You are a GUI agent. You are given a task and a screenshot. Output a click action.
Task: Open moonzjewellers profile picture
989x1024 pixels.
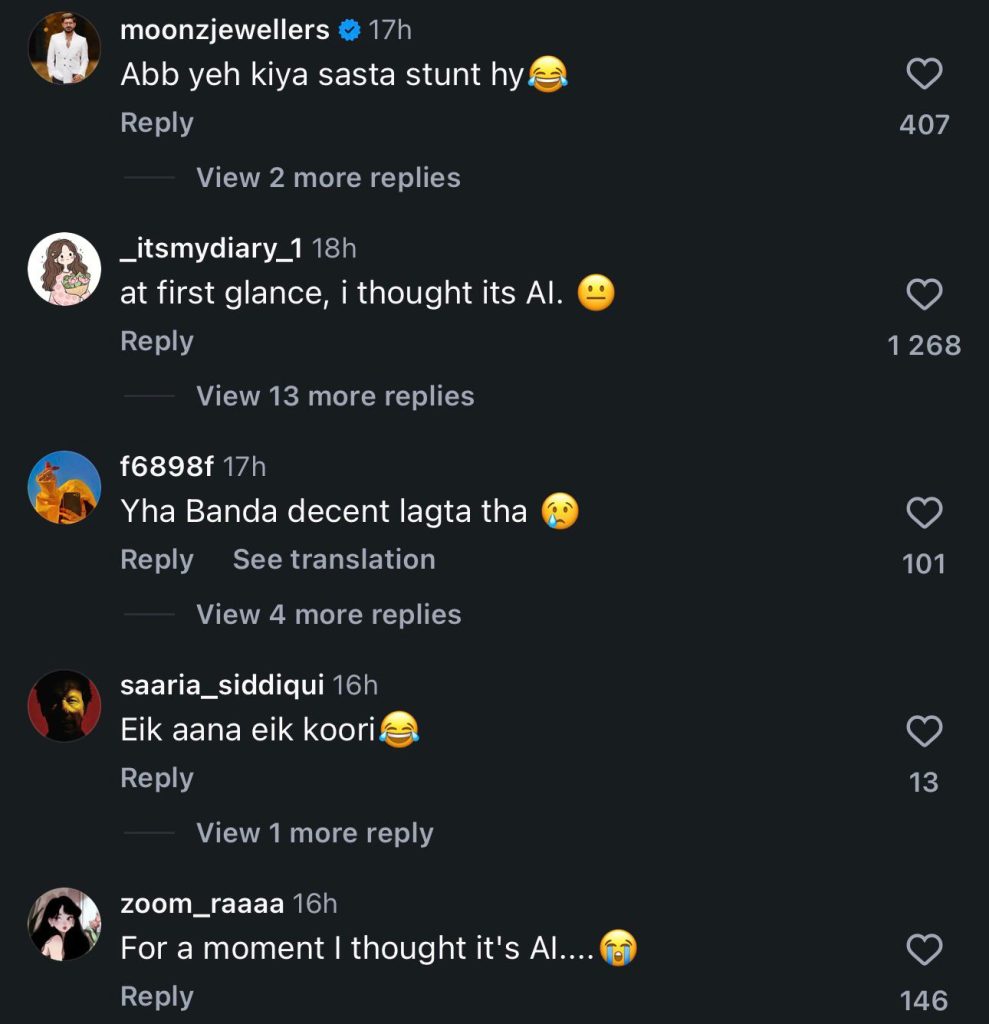tap(65, 48)
